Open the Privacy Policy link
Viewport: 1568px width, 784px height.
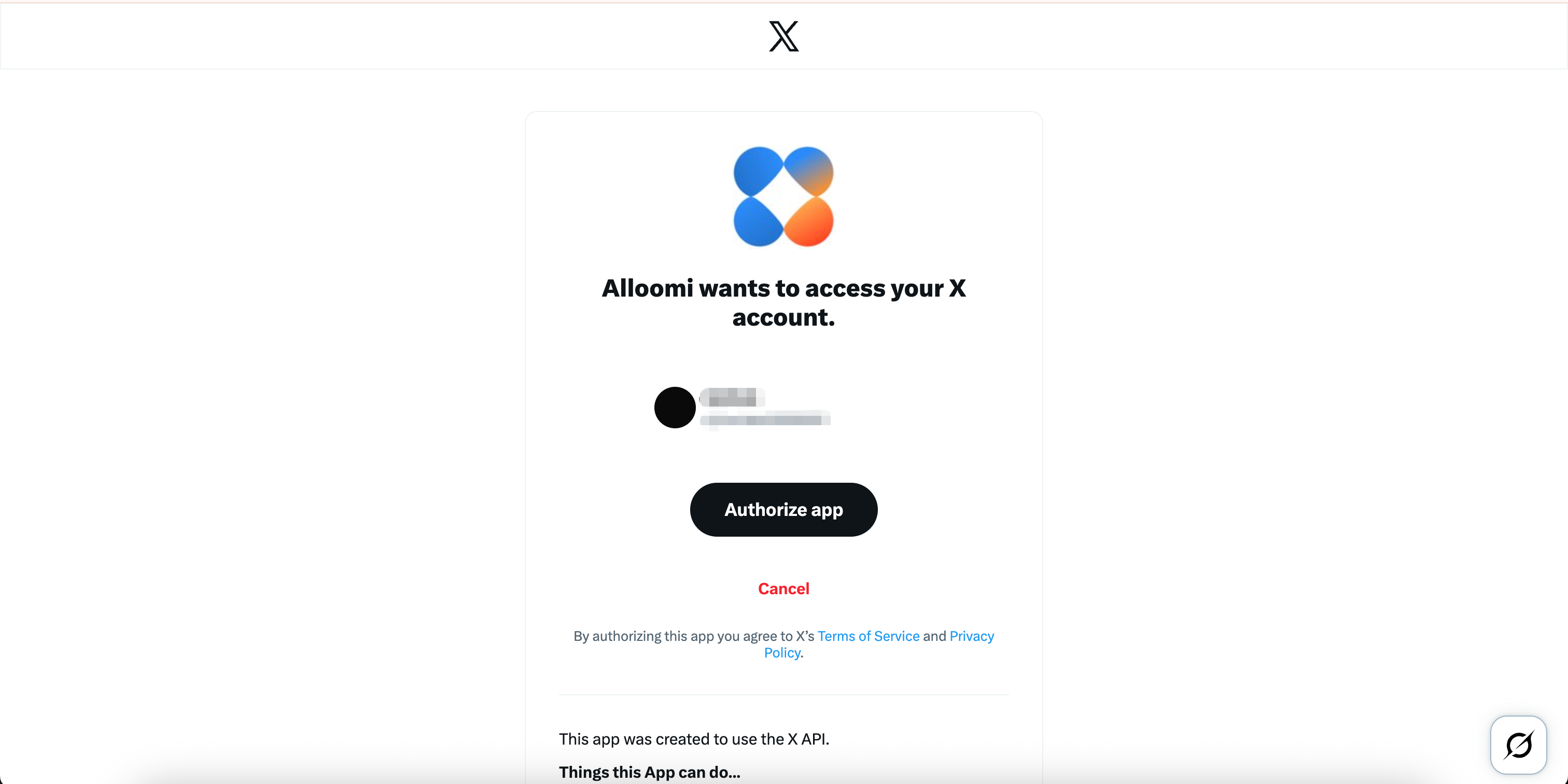pyautogui.click(x=972, y=636)
